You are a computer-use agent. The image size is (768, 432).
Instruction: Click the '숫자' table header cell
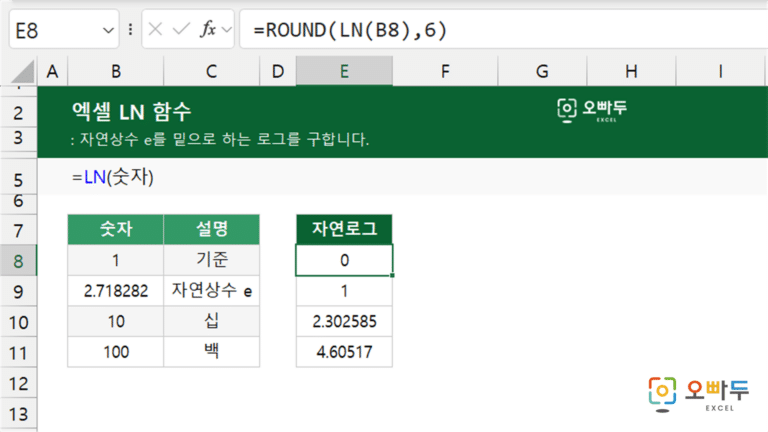pyautogui.click(x=116, y=229)
